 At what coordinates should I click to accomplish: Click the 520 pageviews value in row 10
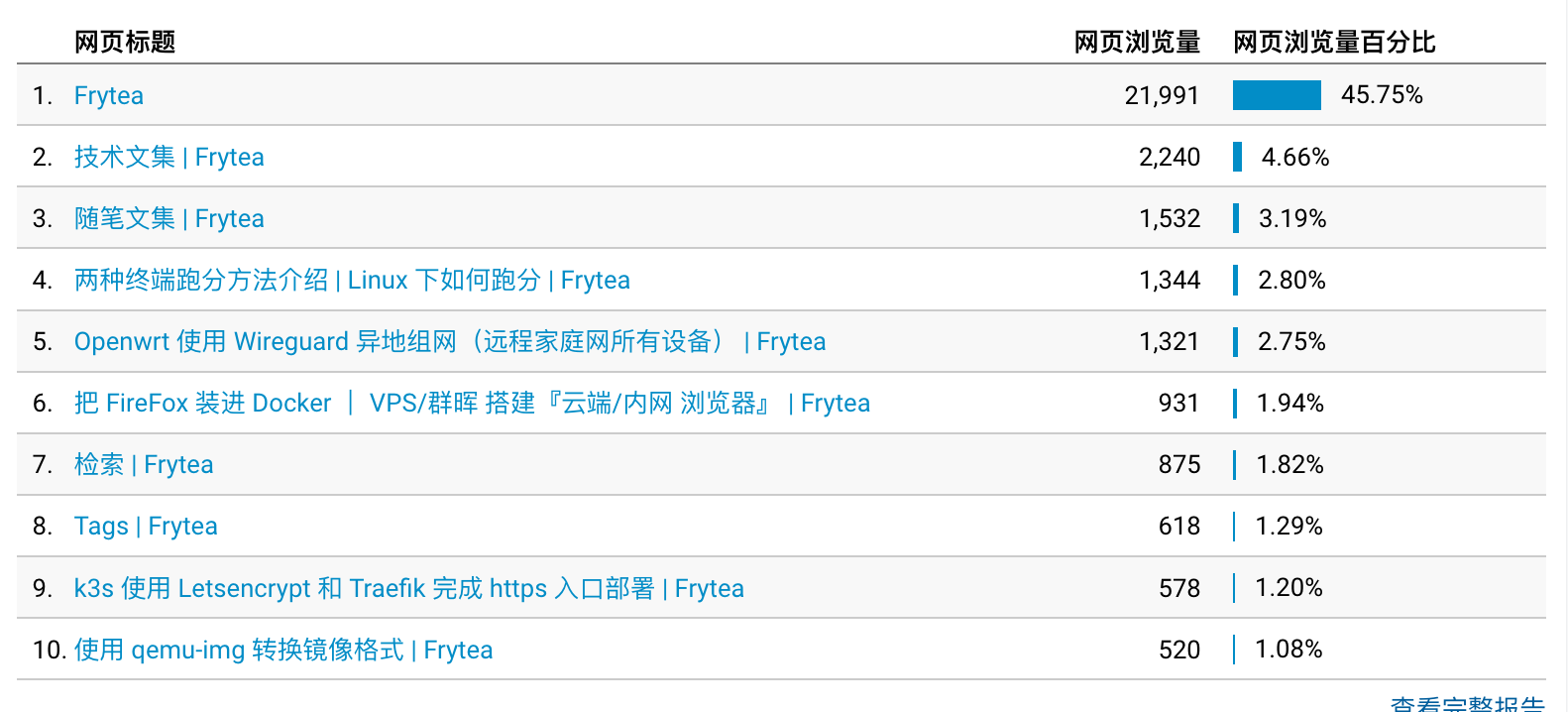(1179, 651)
